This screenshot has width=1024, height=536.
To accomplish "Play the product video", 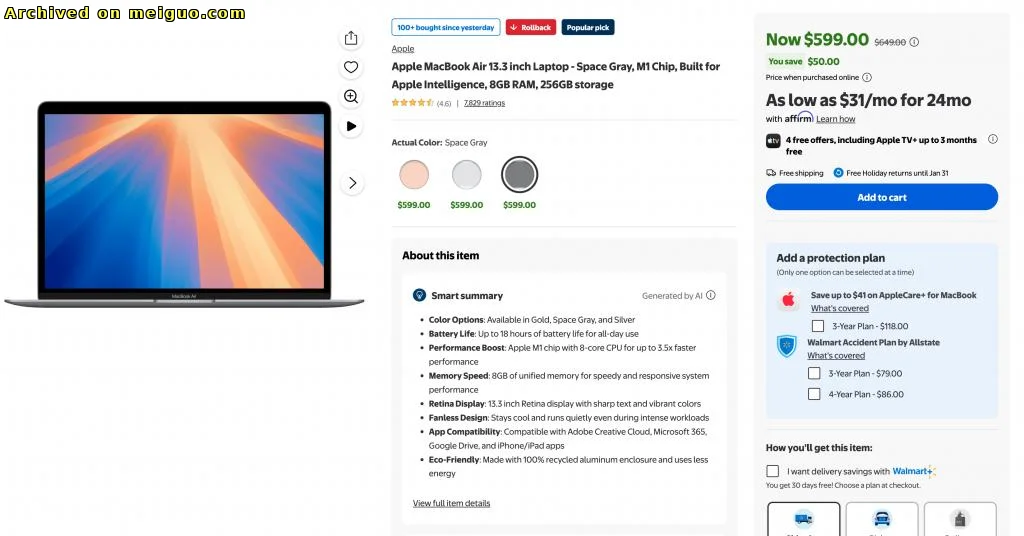I will [351, 126].
